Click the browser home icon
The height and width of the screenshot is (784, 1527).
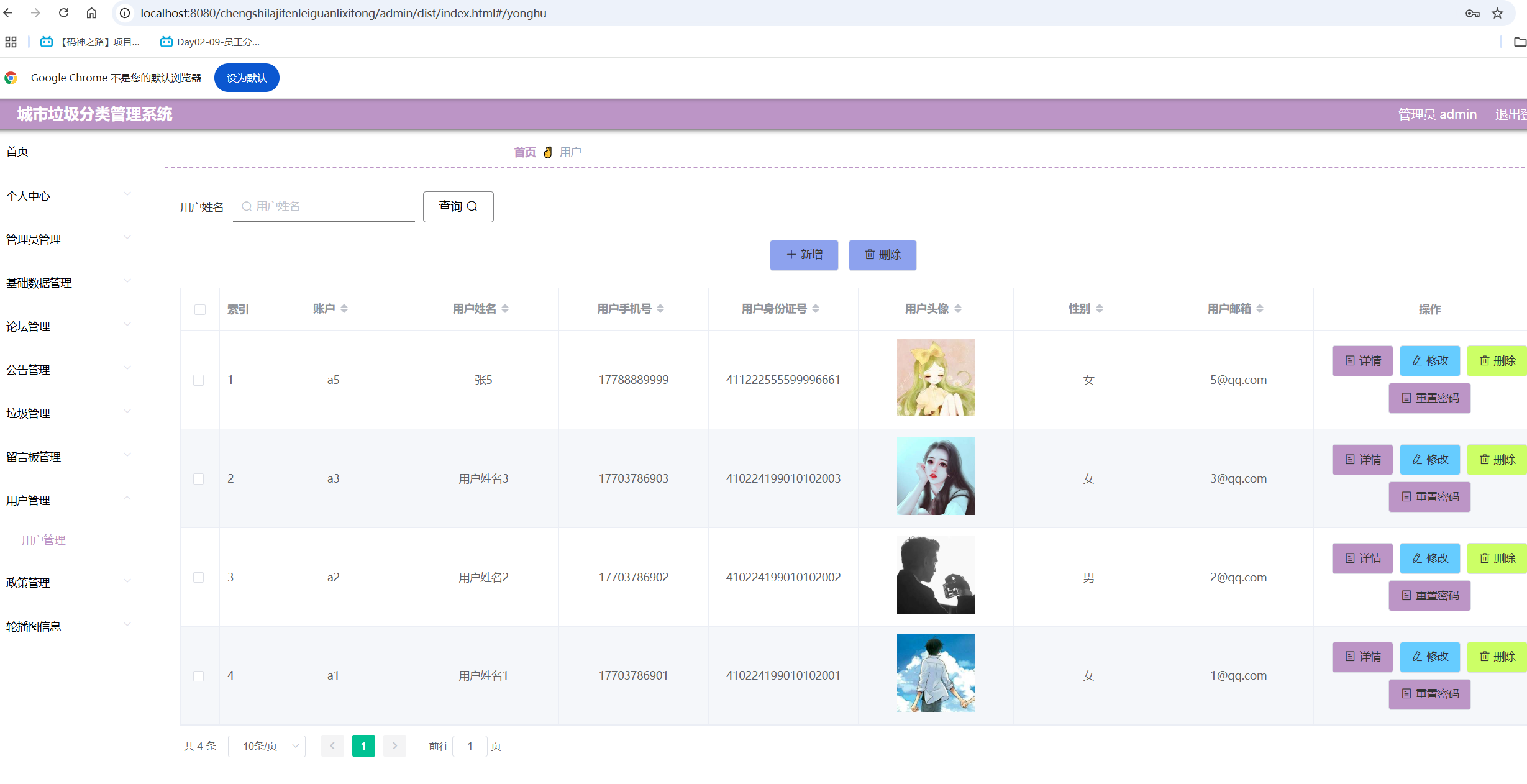[91, 13]
